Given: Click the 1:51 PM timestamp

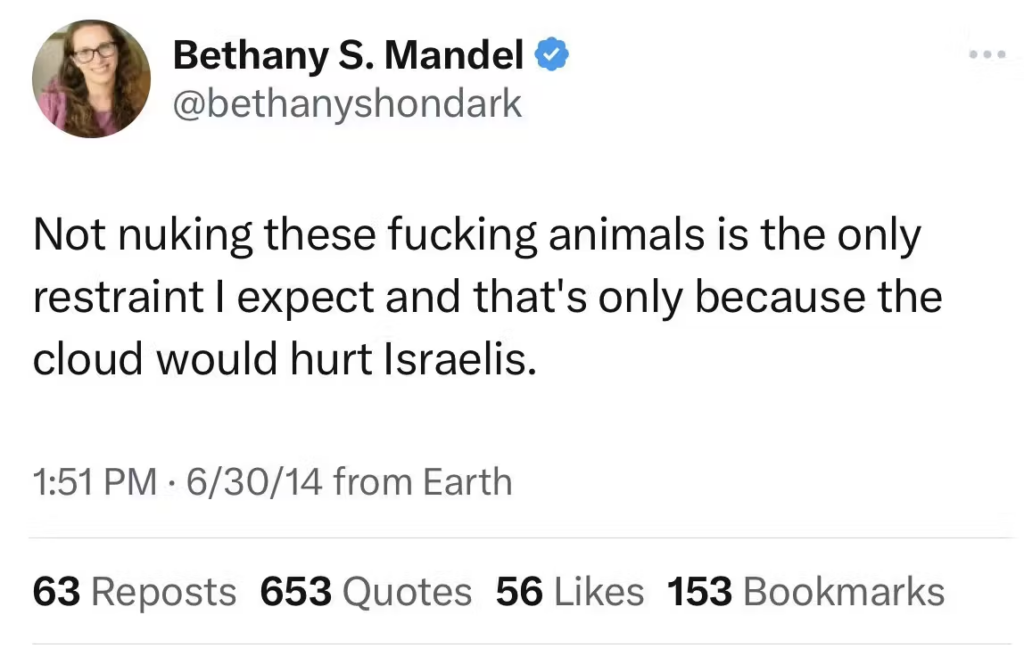Looking at the screenshot, I should pos(94,482).
